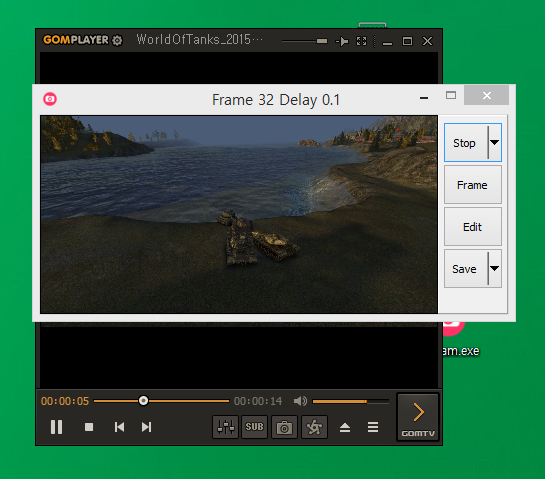Skip to previous track in GOM Player
The image size is (545, 479).
coord(119,427)
